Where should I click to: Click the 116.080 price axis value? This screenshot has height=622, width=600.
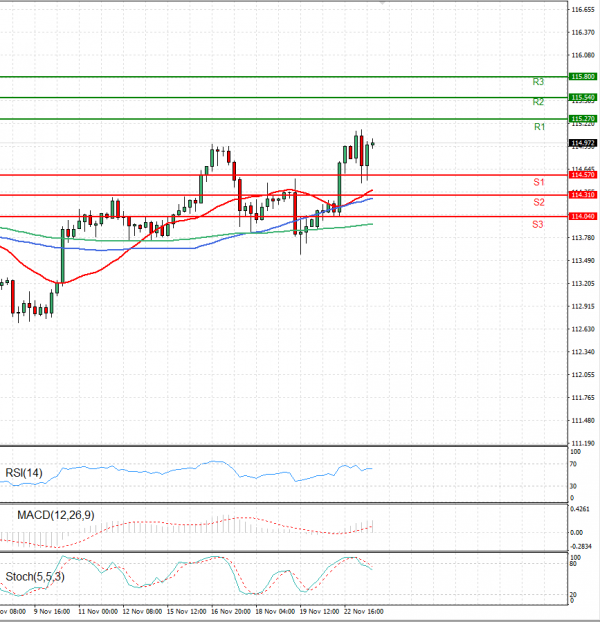tap(583, 55)
